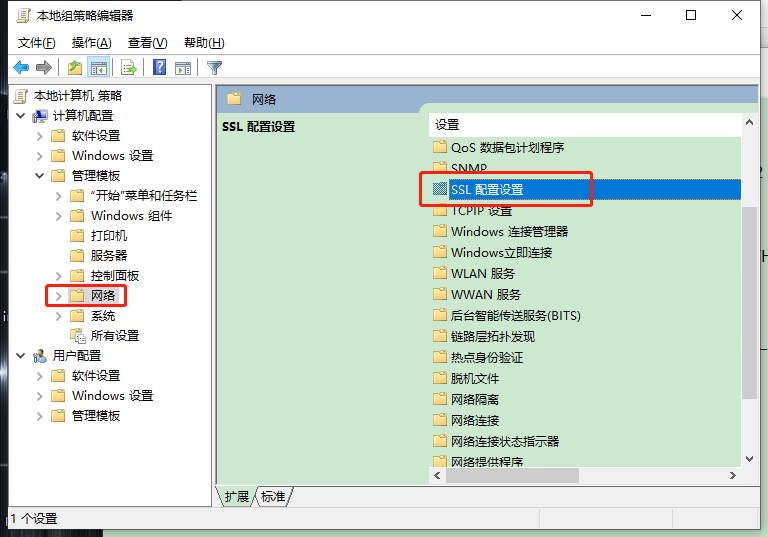
Task: Click the 链路层拓扑发现 folder icon
Action: tap(440, 336)
